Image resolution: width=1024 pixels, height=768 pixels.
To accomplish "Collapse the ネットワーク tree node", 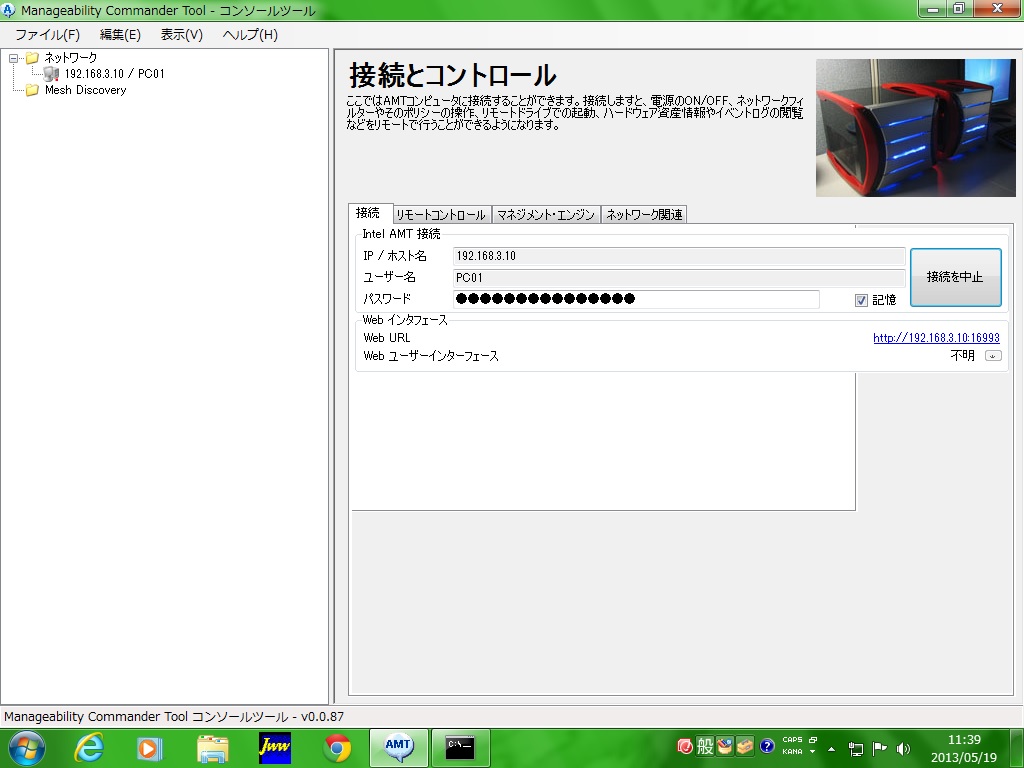I will [13, 58].
